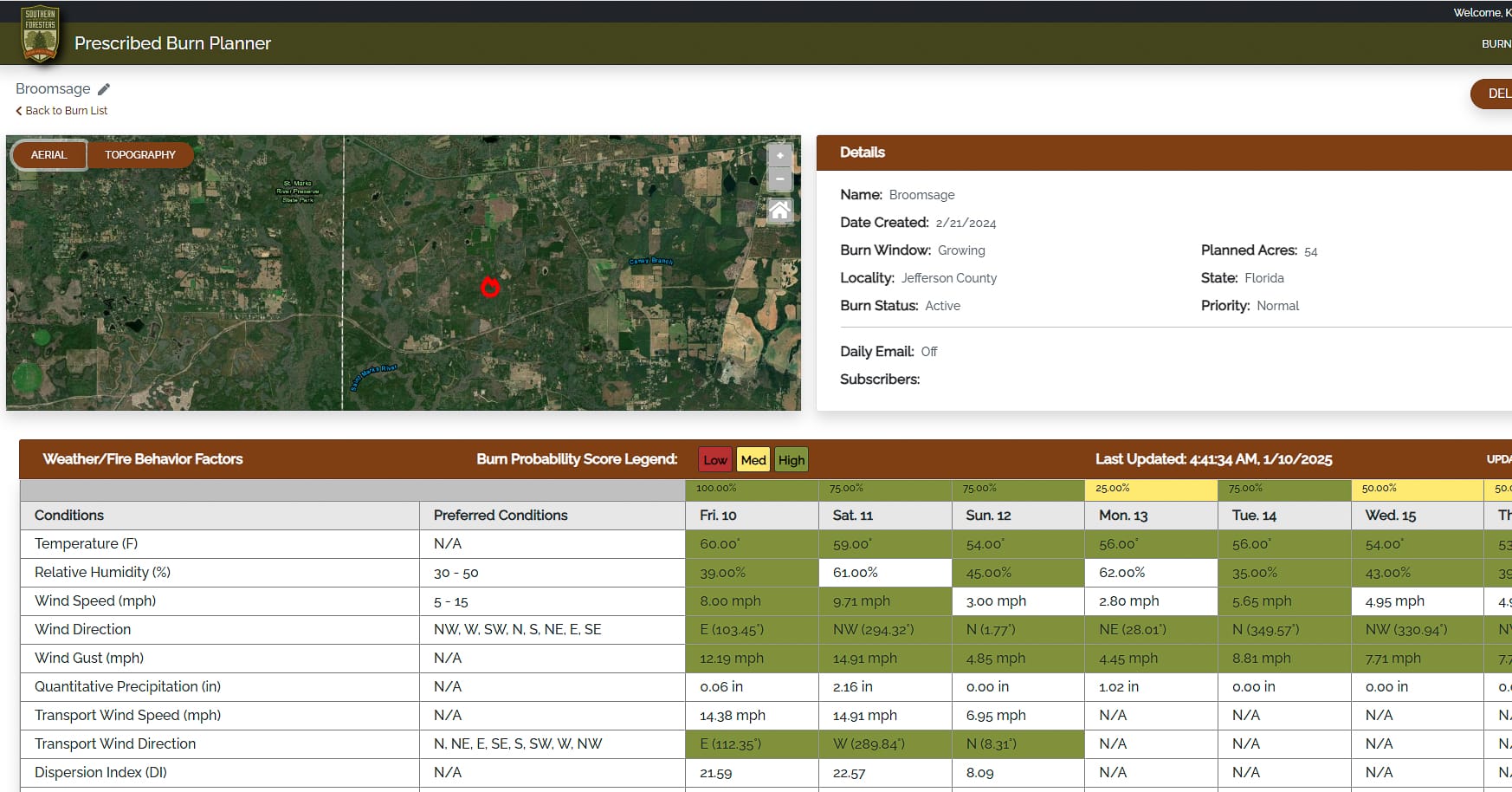Select the Sun. 12 column header
This screenshot has height=792, width=1512.
pos(1018,516)
